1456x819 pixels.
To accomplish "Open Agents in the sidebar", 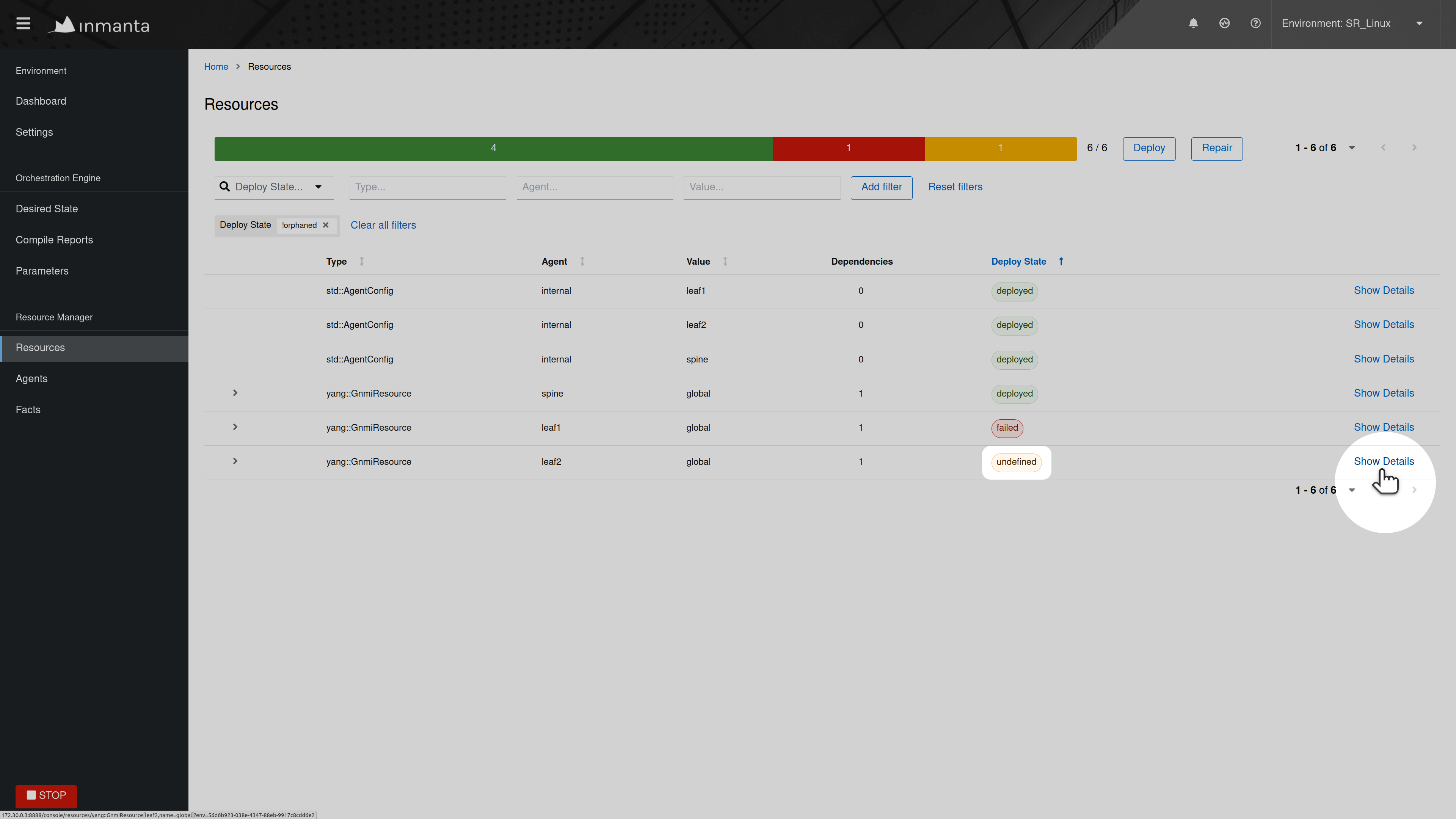I will coord(31,379).
